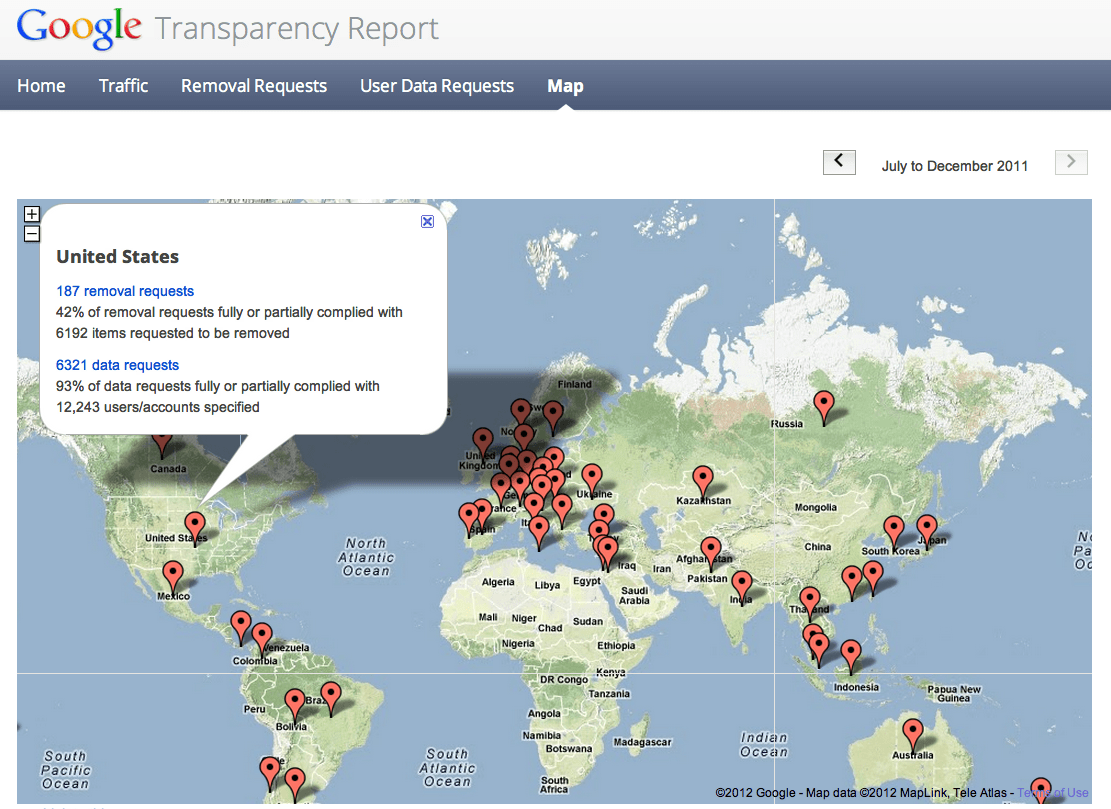The height and width of the screenshot is (809, 1111).
Task: Open the 187 removal requests link
Action: [x=125, y=291]
